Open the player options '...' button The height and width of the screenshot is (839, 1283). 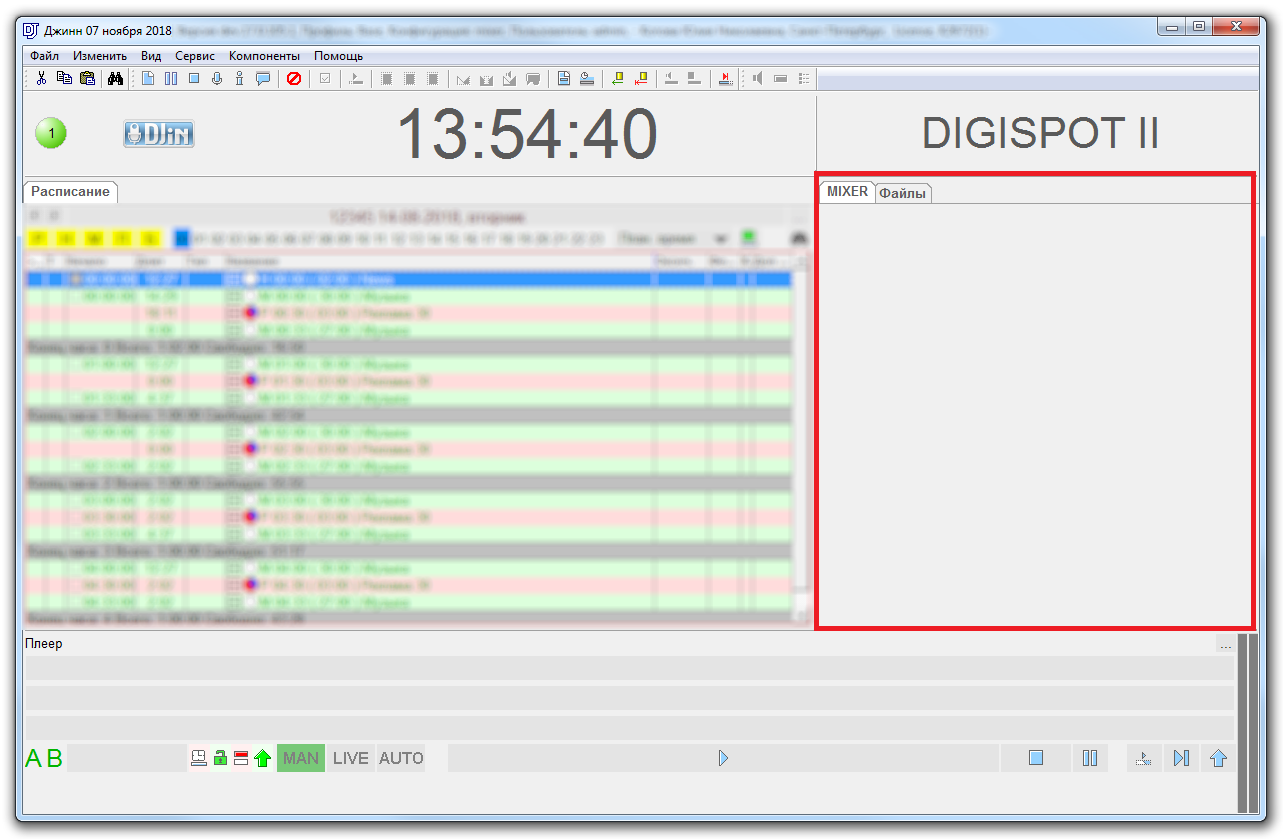click(x=1225, y=644)
